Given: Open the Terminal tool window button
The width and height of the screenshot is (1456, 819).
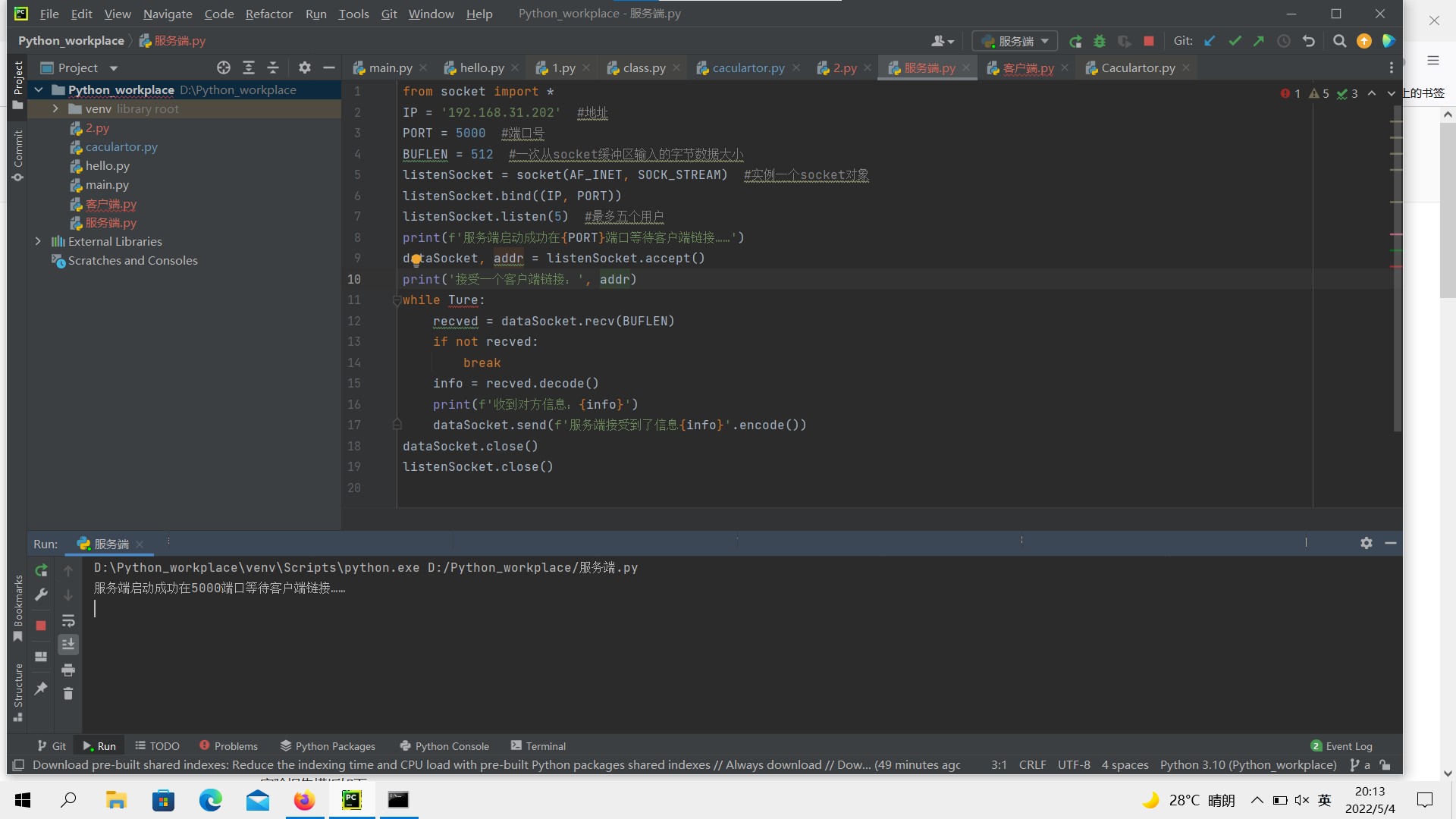Looking at the screenshot, I should [538, 745].
